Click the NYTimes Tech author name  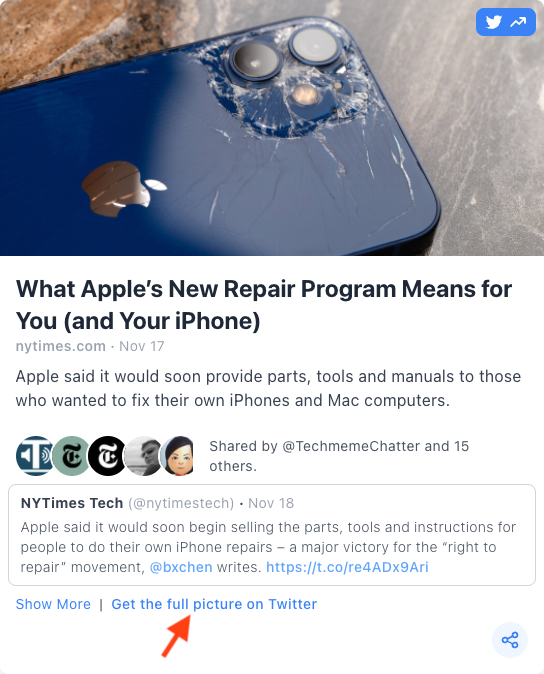coord(72,503)
